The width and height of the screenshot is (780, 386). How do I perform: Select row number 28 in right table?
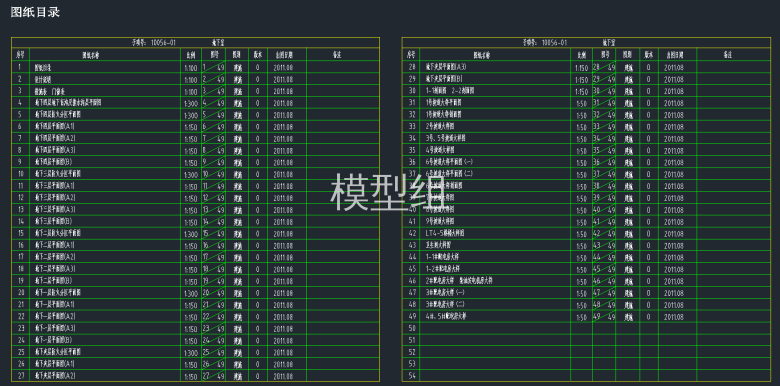coord(411,67)
